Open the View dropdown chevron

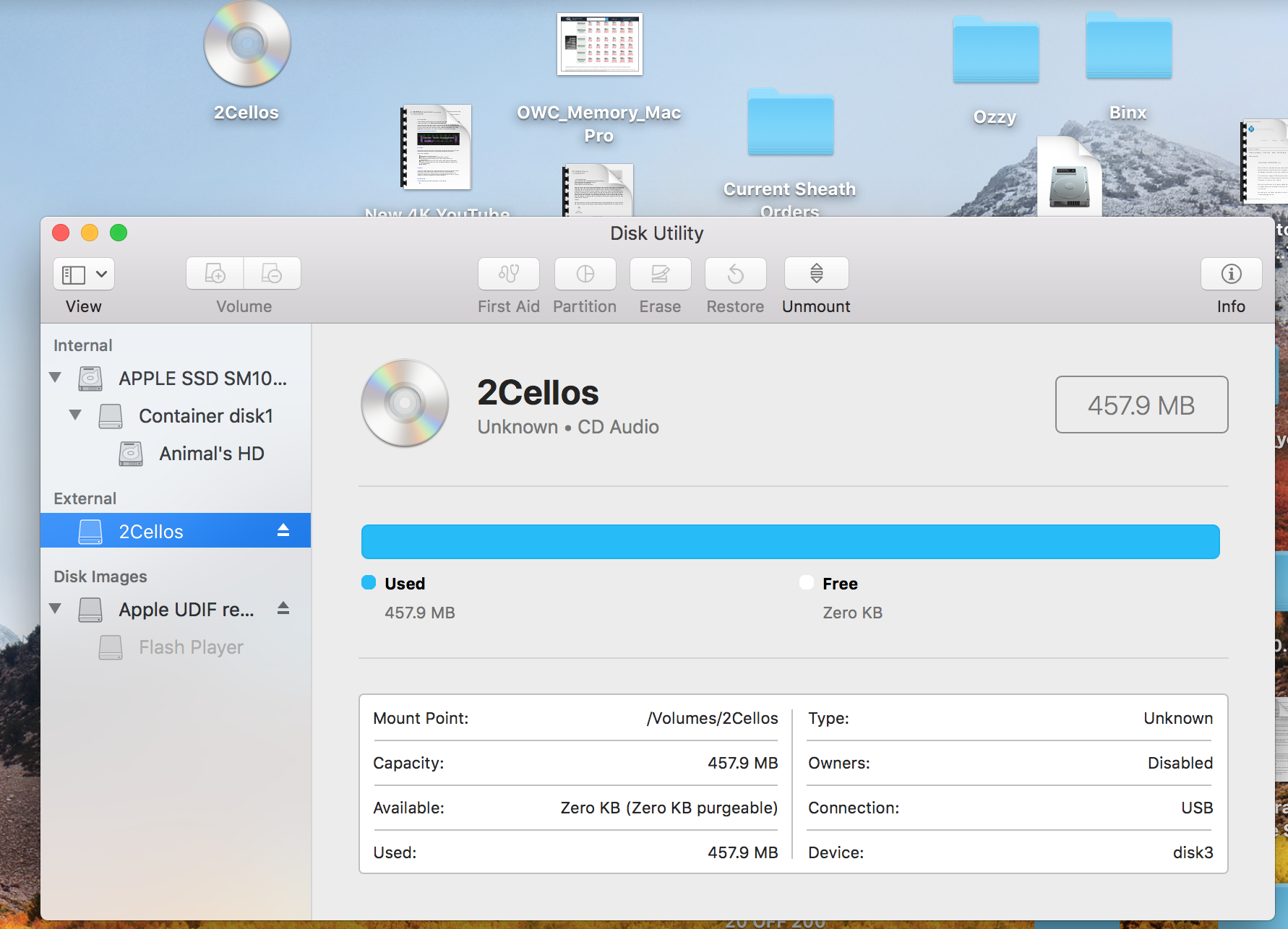pyautogui.click(x=102, y=275)
